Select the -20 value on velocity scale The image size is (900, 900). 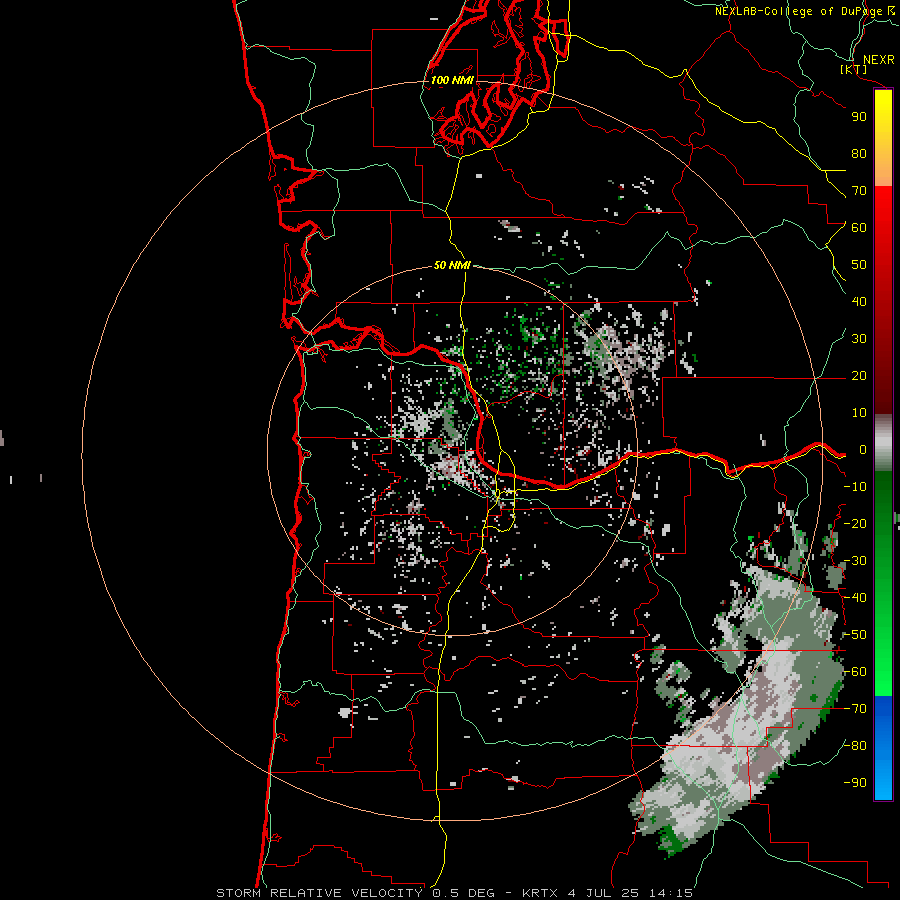click(855, 523)
